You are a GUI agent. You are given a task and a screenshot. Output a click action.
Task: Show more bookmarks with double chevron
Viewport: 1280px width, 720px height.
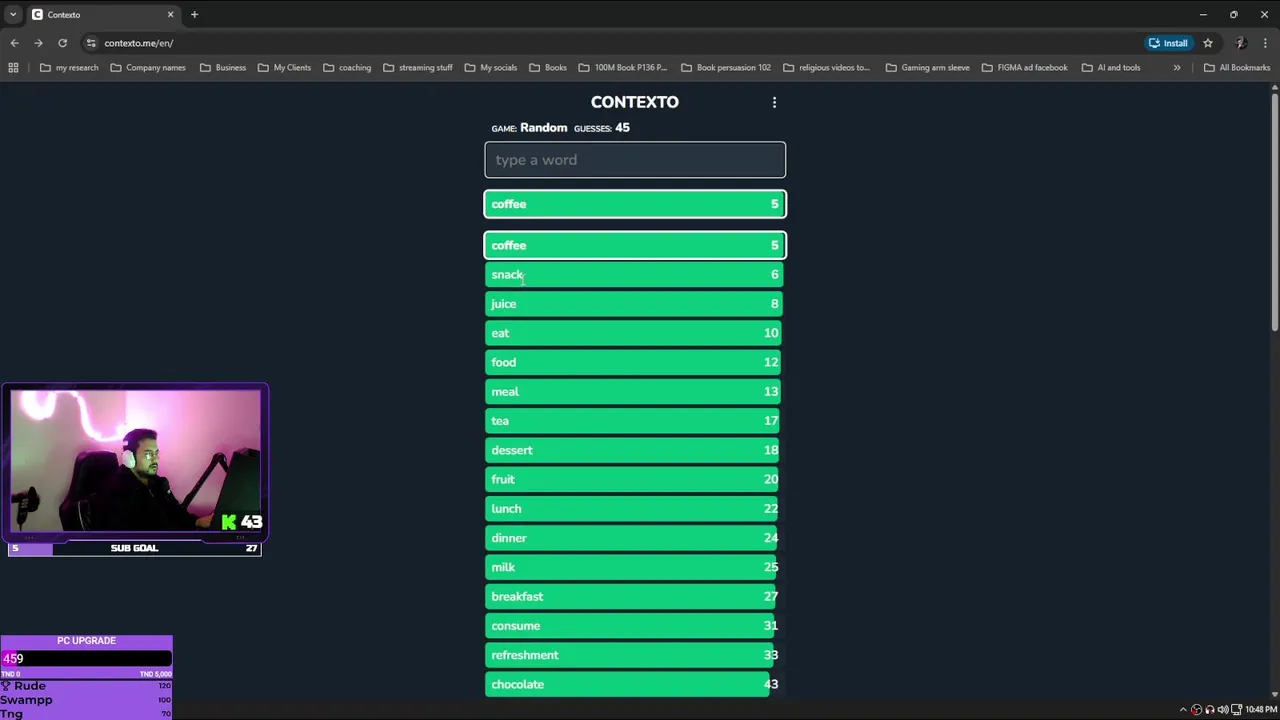pos(1177,67)
